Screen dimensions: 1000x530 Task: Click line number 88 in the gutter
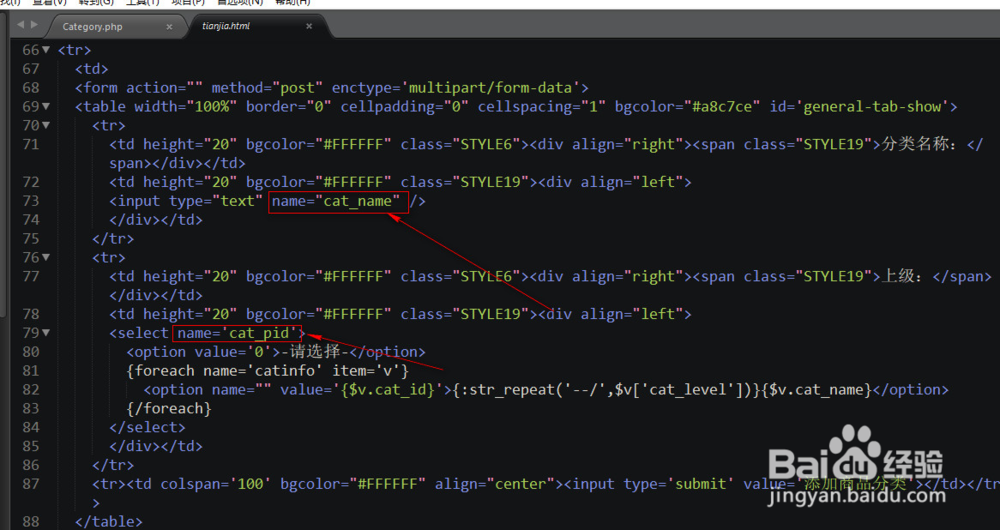pyautogui.click(x=31, y=522)
